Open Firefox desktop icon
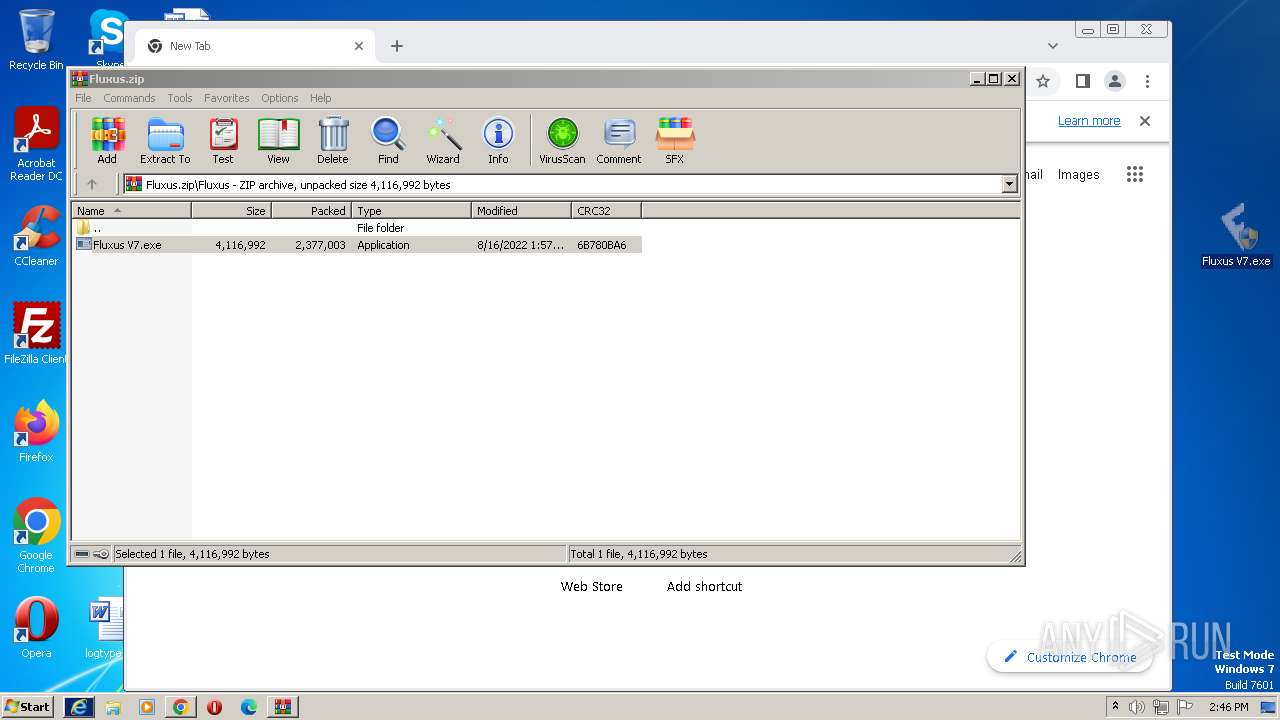The height and width of the screenshot is (720, 1280). [x=36, y=431]
